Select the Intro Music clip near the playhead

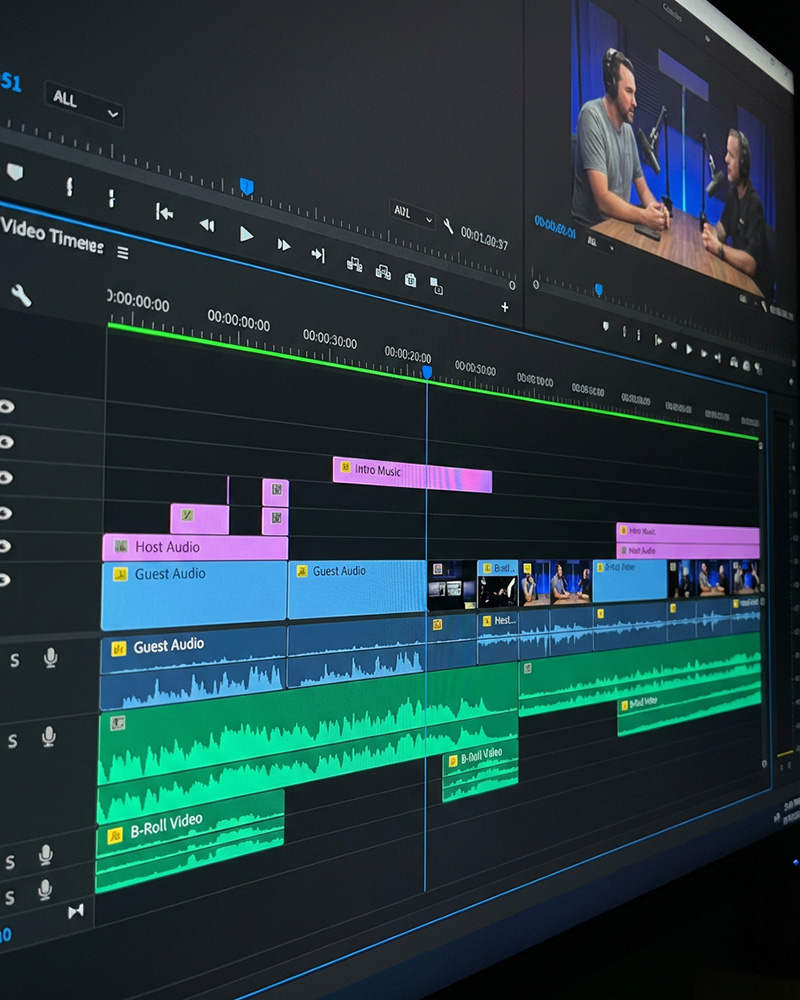[410, 473]
